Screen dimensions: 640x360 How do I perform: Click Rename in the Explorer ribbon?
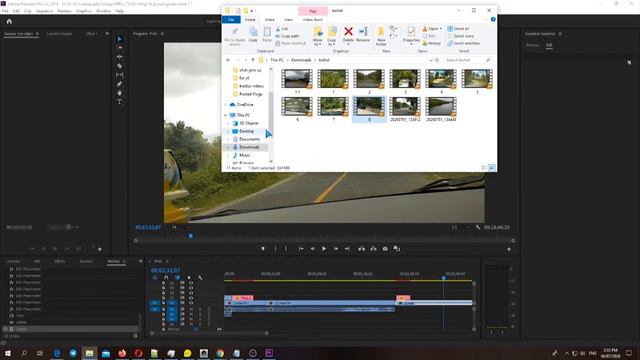[x=363, y=35]
